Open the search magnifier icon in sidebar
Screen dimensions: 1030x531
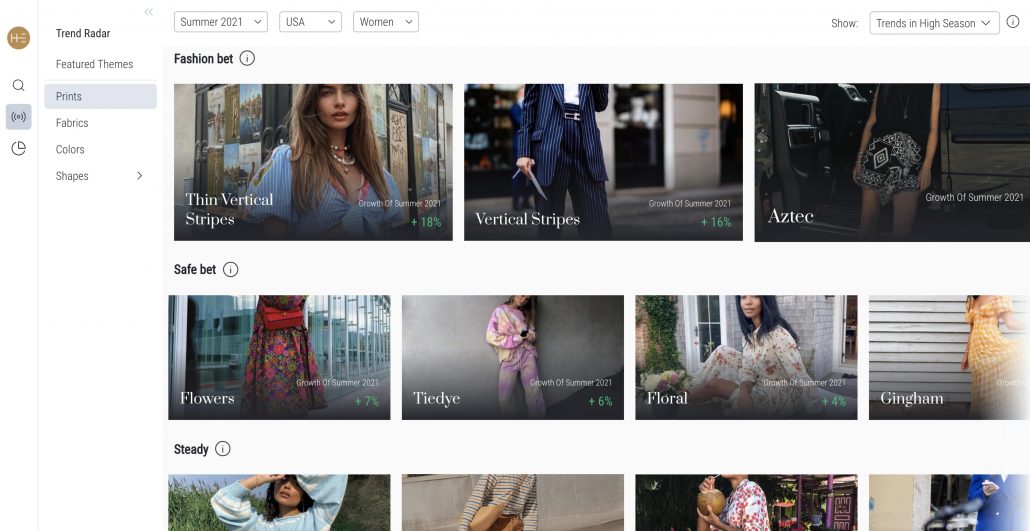[18, 85]
